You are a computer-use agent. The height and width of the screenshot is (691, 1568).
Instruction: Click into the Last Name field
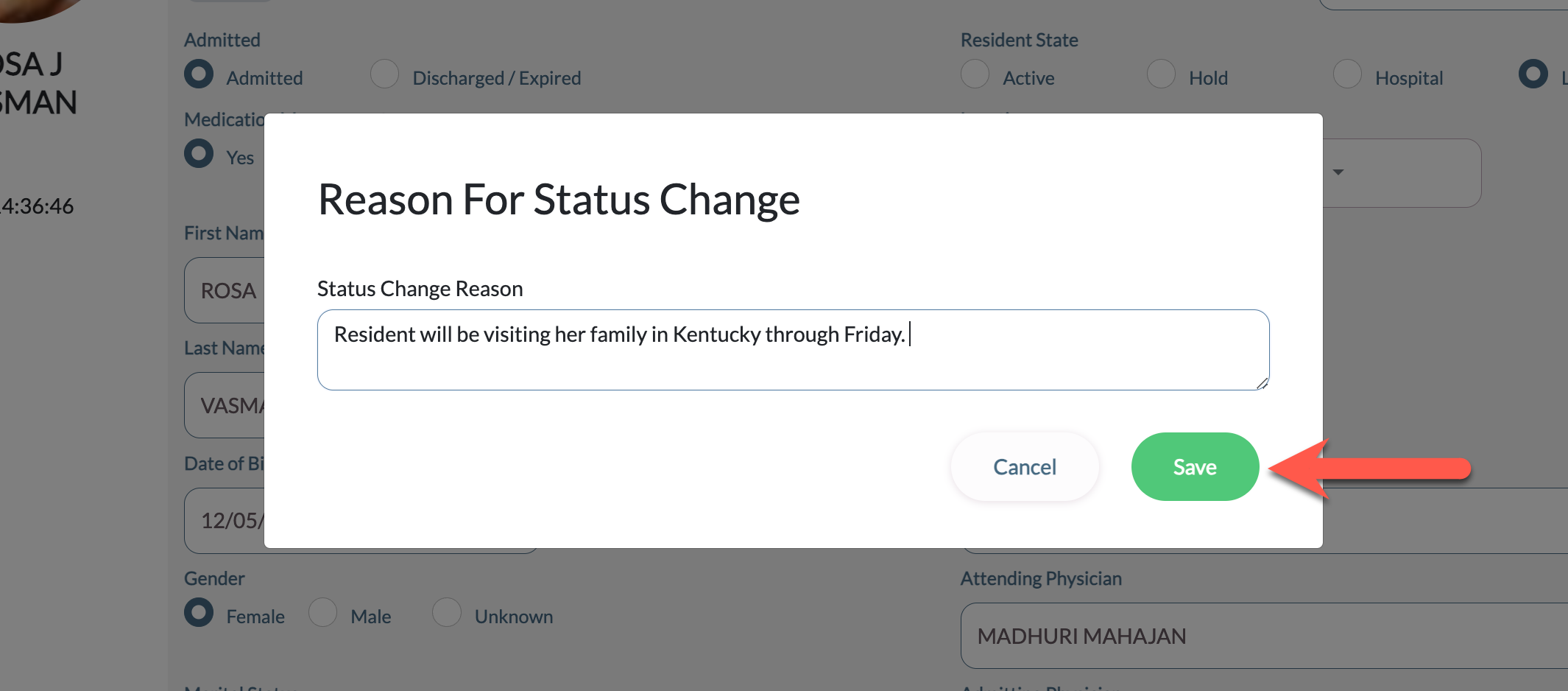(225, 405)
